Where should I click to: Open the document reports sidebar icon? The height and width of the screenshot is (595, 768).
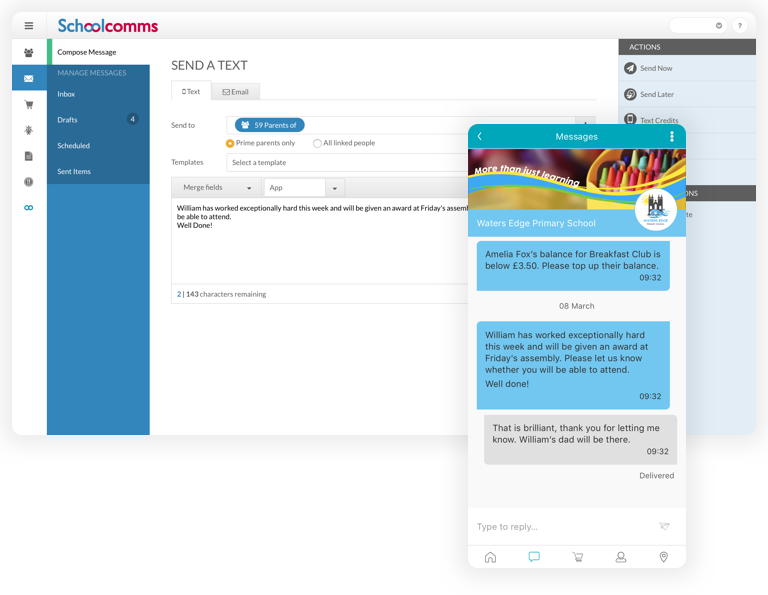click(x=29, y=156)
